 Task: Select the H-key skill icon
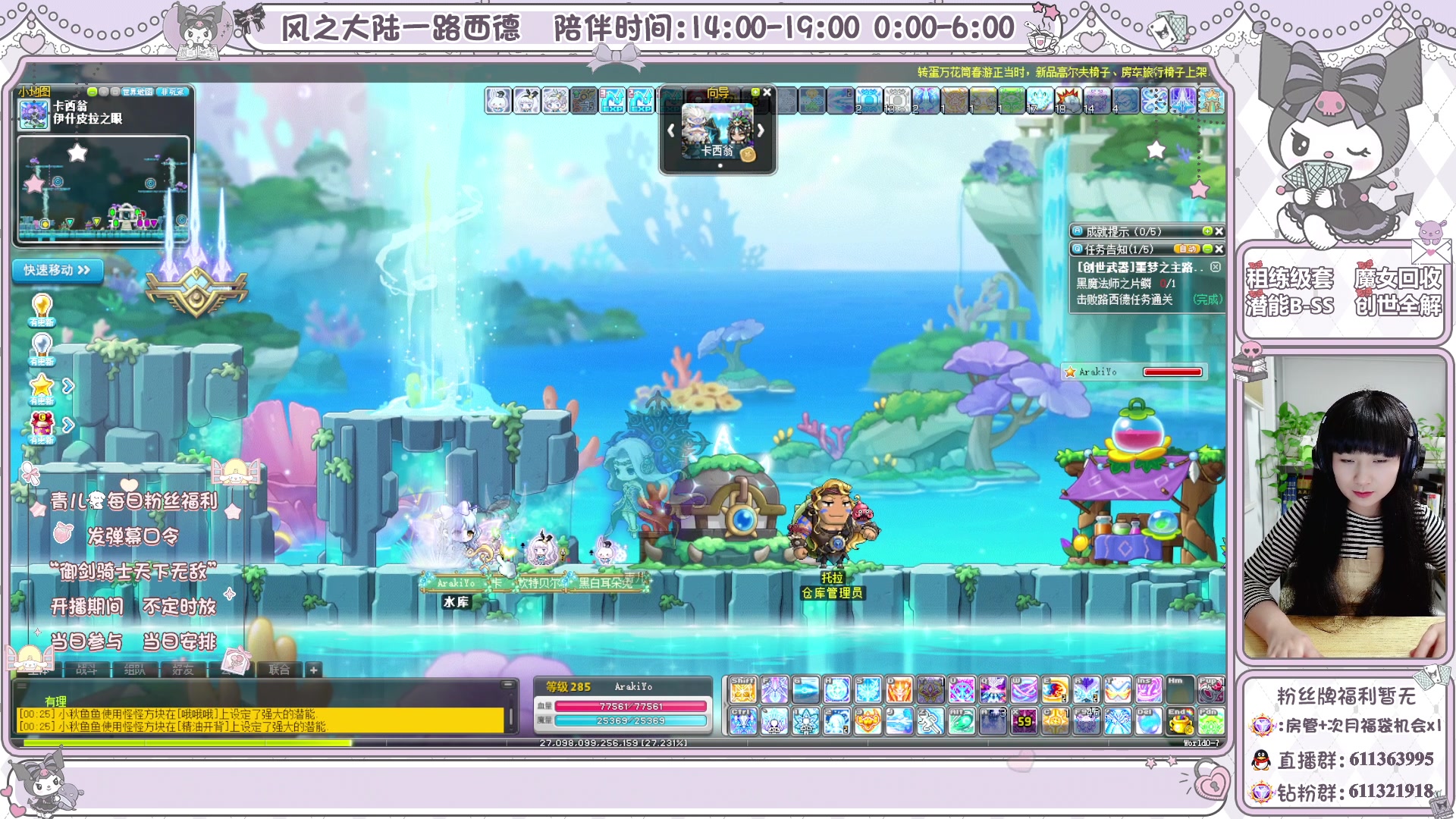836,689
